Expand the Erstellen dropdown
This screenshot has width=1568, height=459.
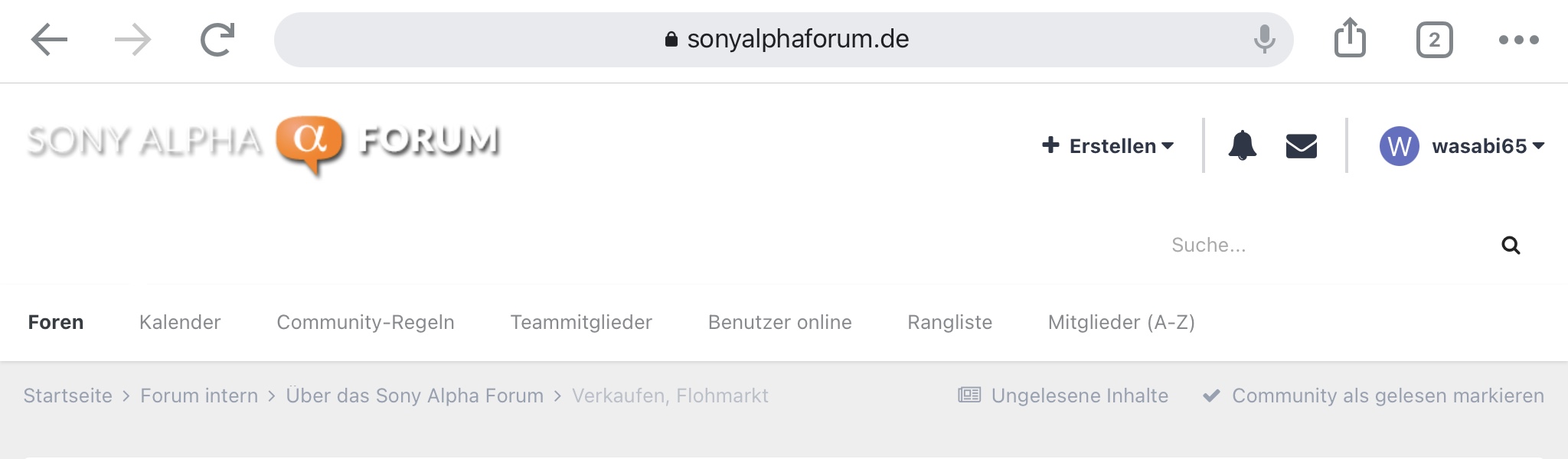click(x=1108, y=145)
